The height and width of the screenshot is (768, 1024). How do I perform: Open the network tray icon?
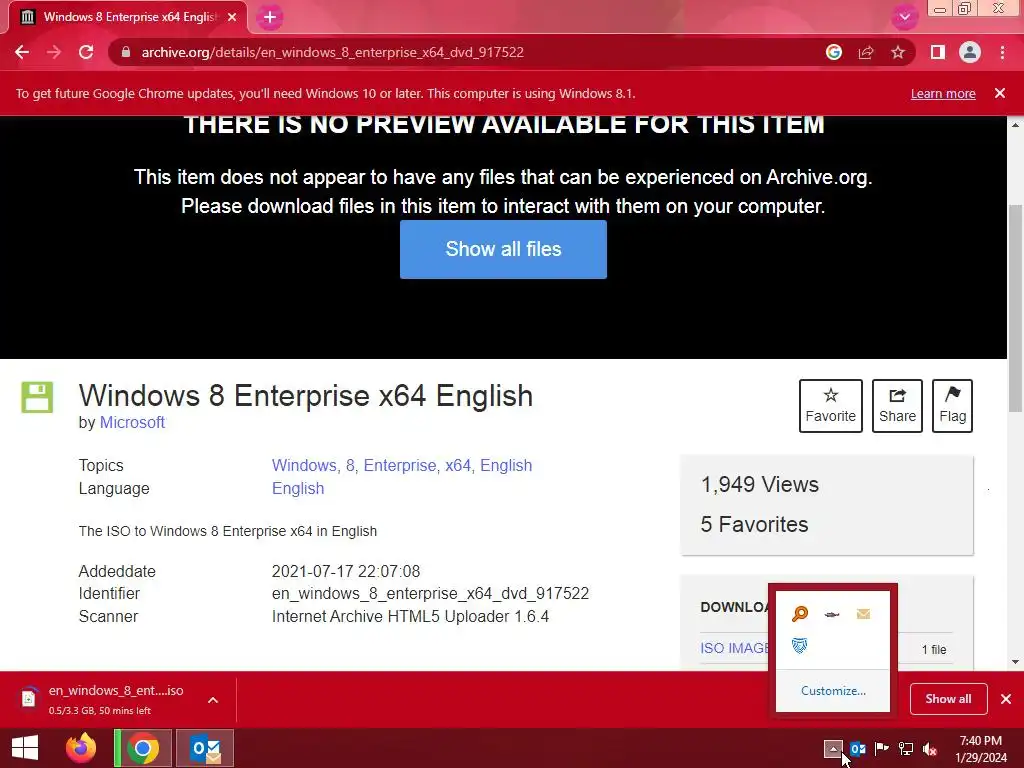[x=906, y=749]
